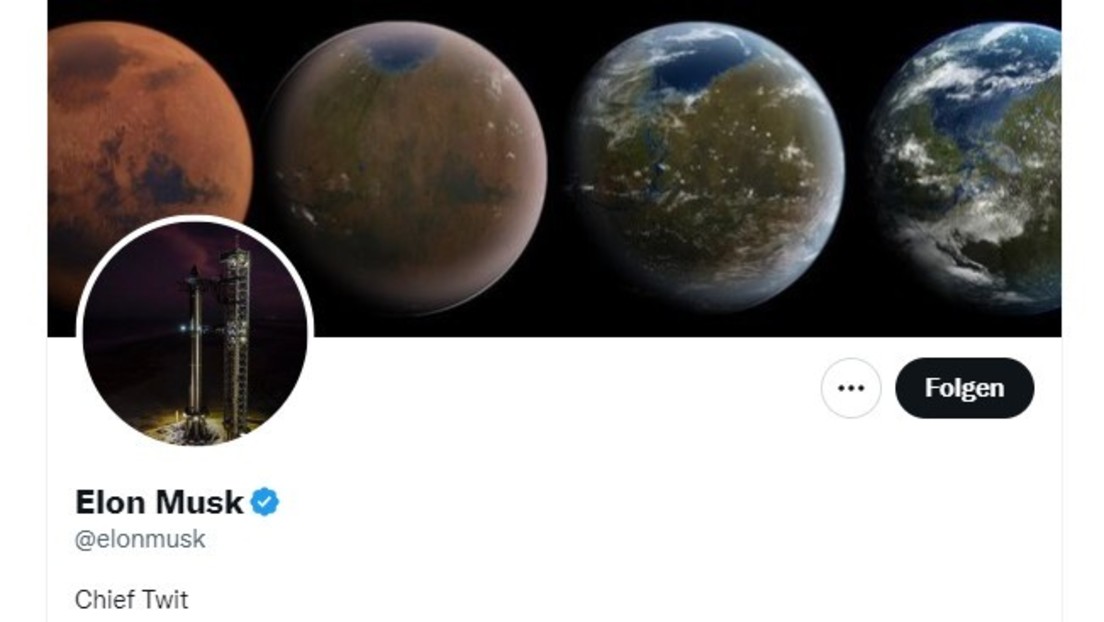
Task: Open the circular rocket profile picture
Action: pos(195,333)
